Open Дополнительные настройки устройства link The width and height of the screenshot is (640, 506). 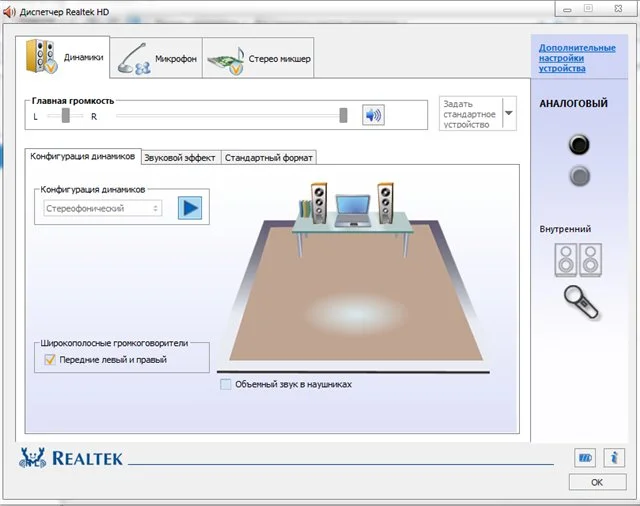(x=577, y=58)
